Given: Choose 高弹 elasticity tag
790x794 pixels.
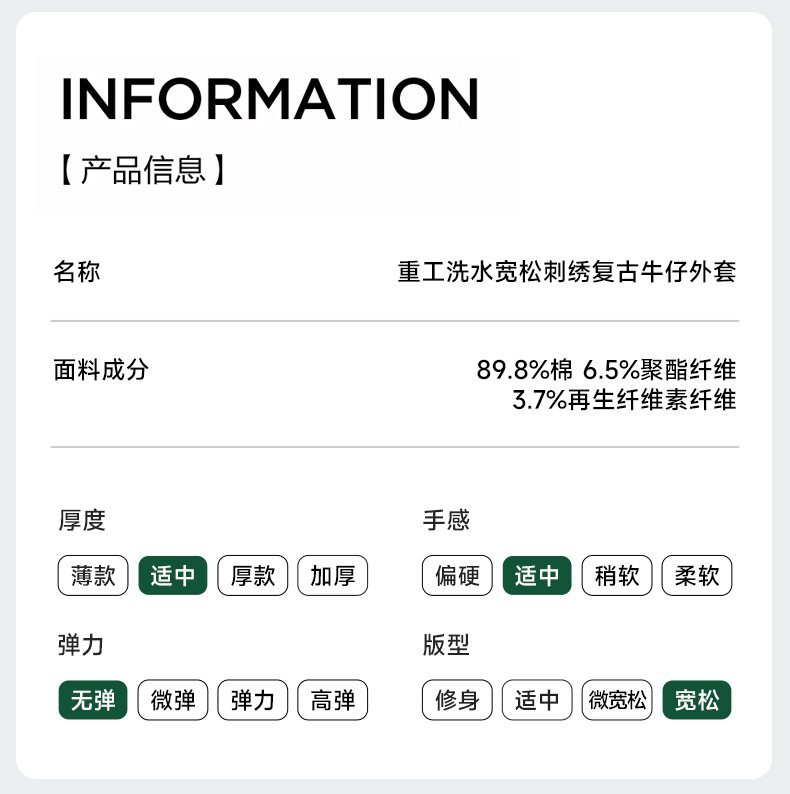Looking at the screenshot, I should click(x=333, y=701).
